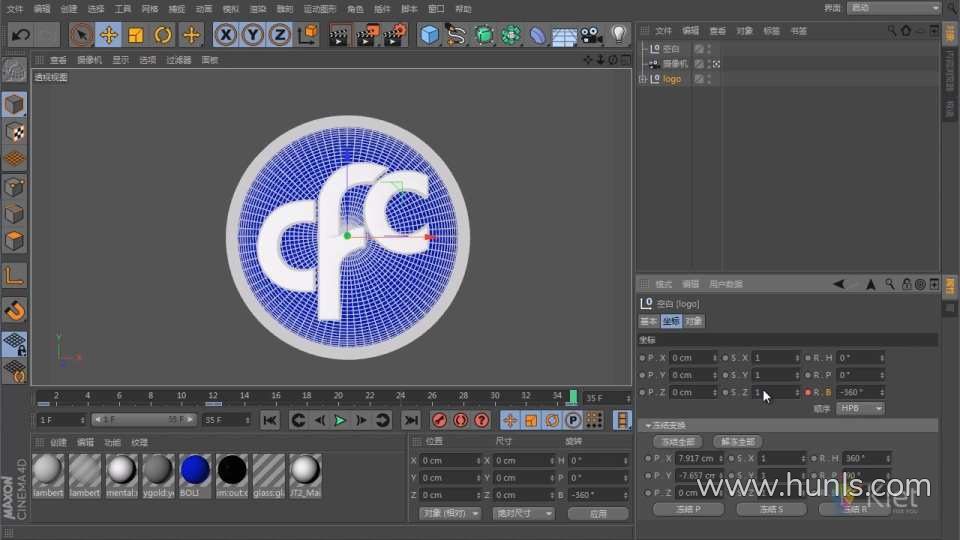Toggle Snap magnet icon in left sidebar
960x540 pixels.
pos(14,310)
